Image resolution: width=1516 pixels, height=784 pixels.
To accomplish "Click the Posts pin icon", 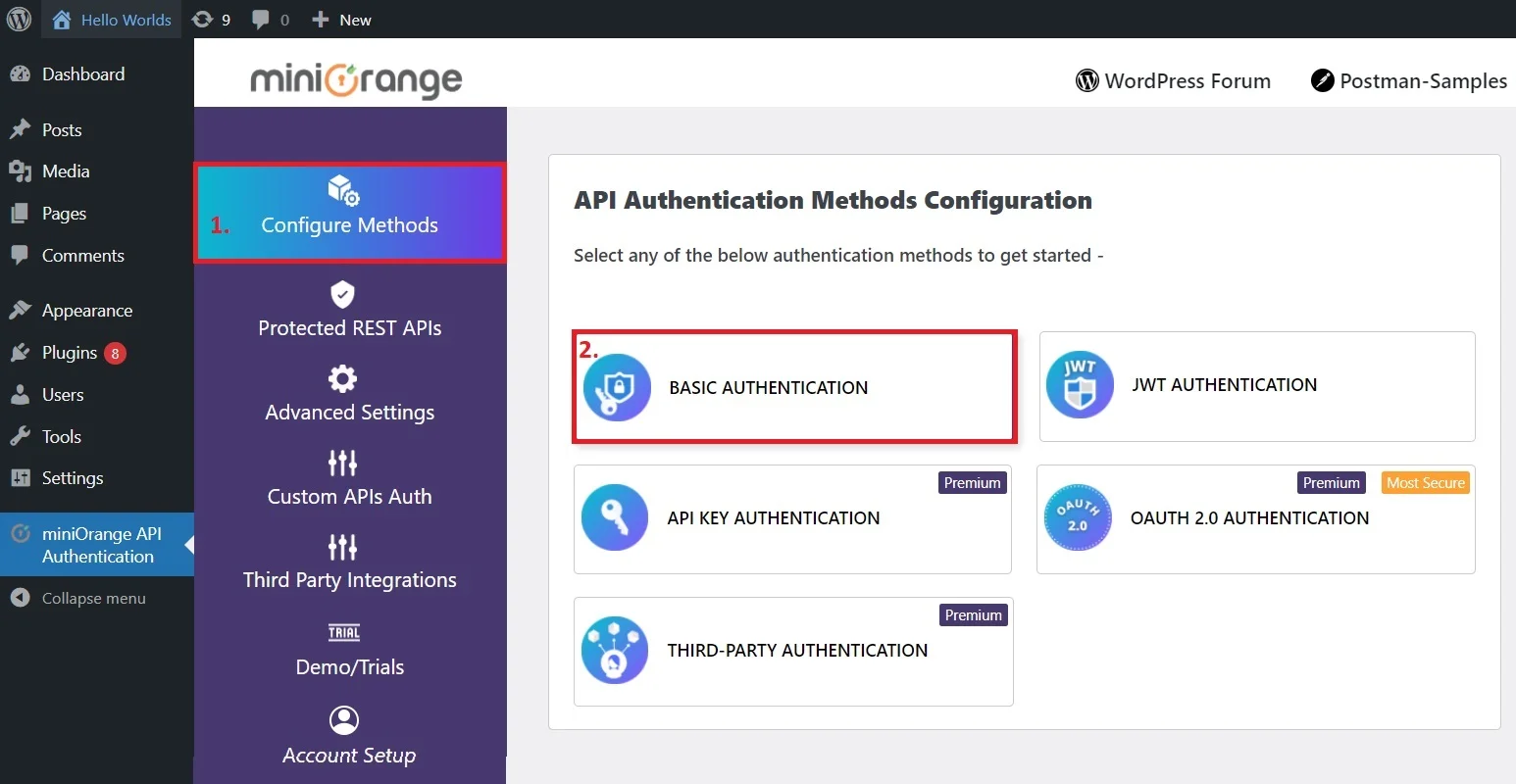I will [x=20, y=129].
